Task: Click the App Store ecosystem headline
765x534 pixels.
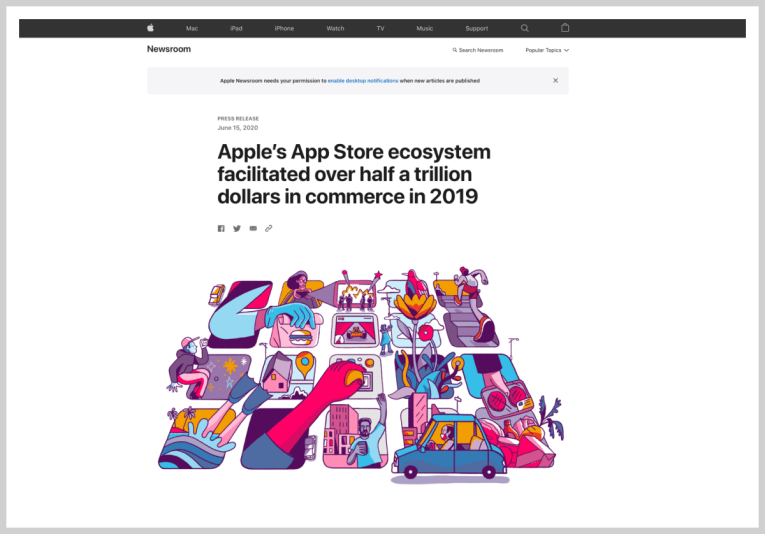Action: (354, 174)
